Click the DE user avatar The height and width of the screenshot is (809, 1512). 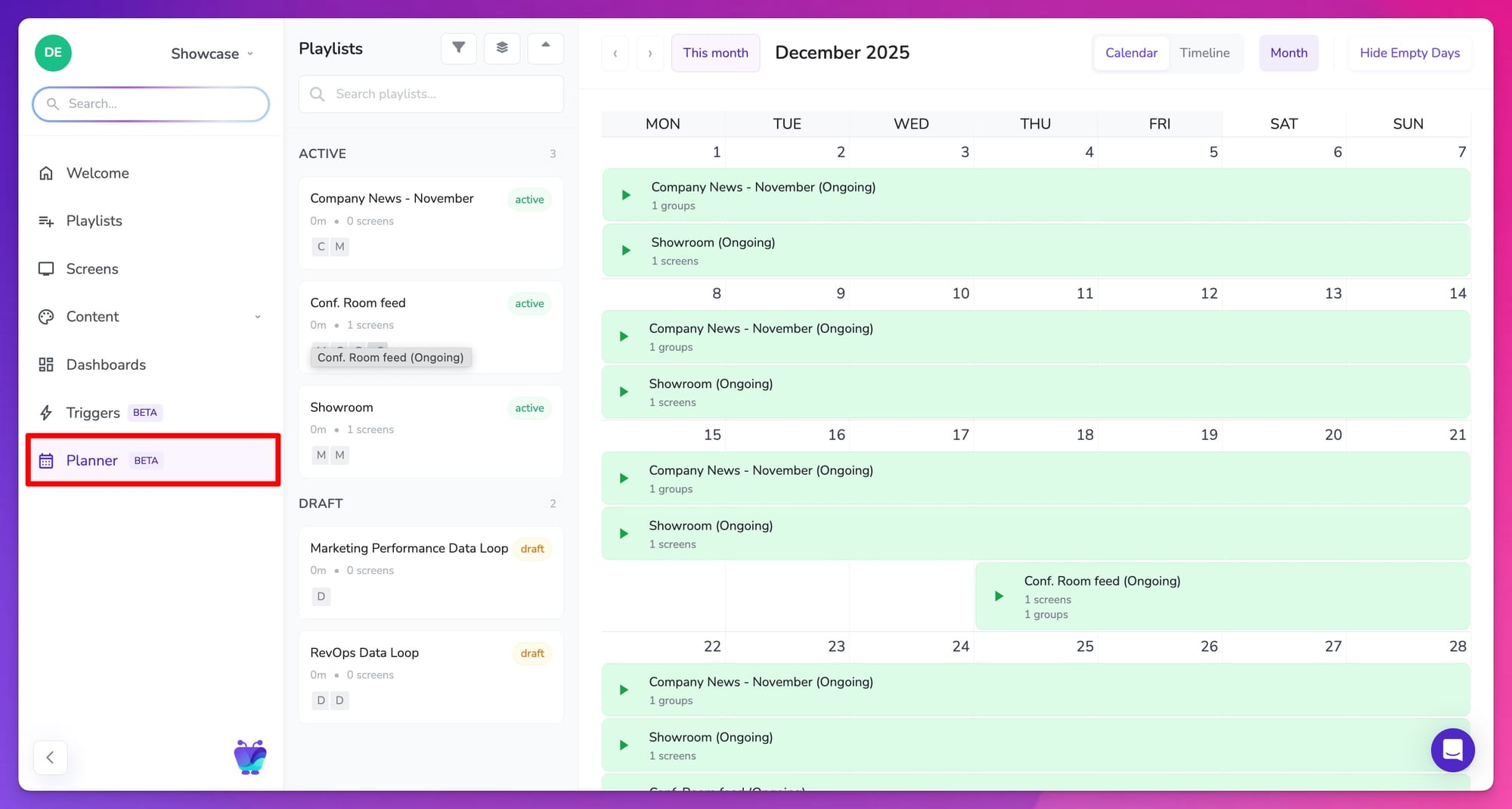tap(53, 53)
